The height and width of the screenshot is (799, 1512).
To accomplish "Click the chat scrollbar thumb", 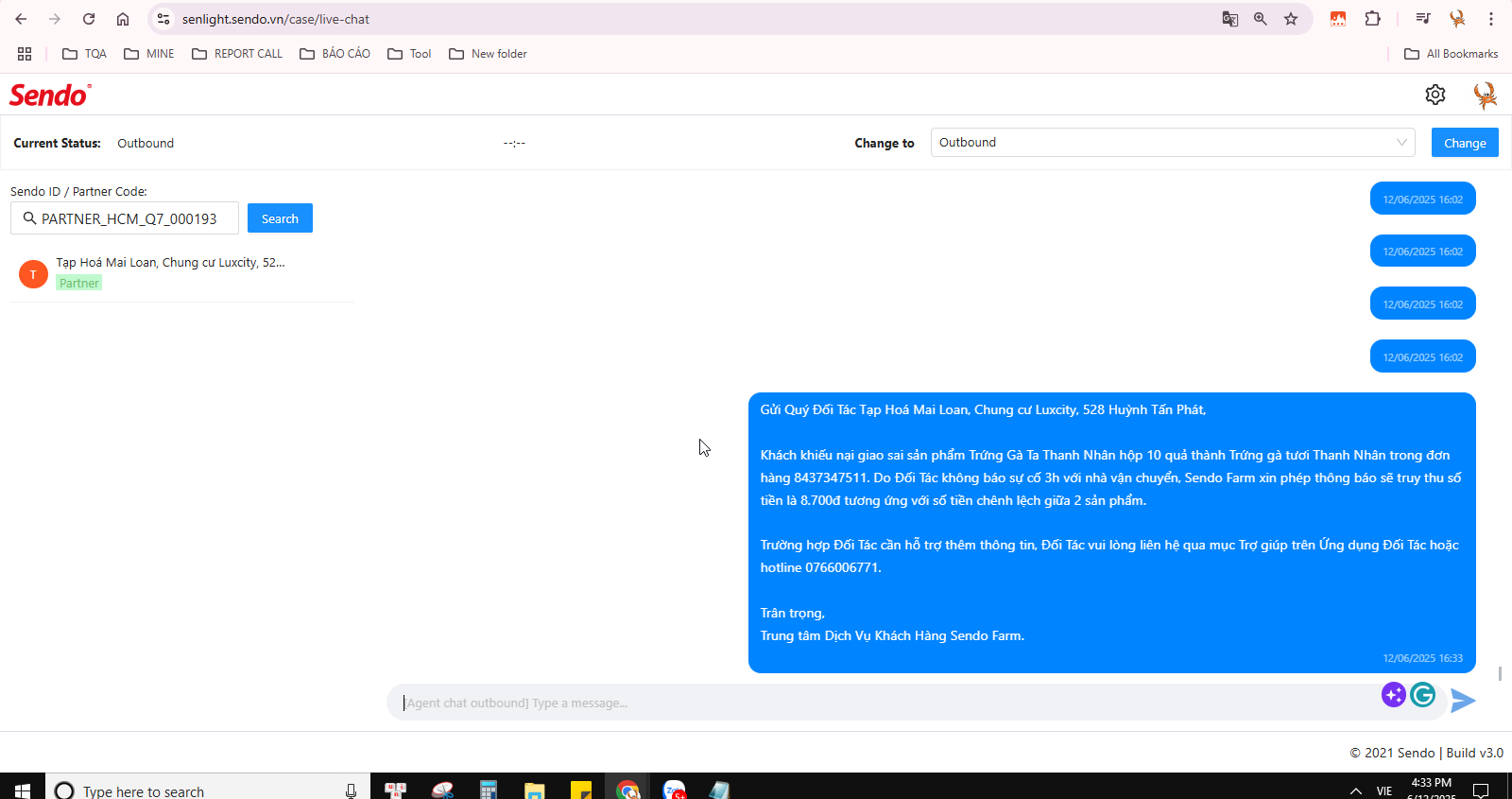I will [1500, 673].
